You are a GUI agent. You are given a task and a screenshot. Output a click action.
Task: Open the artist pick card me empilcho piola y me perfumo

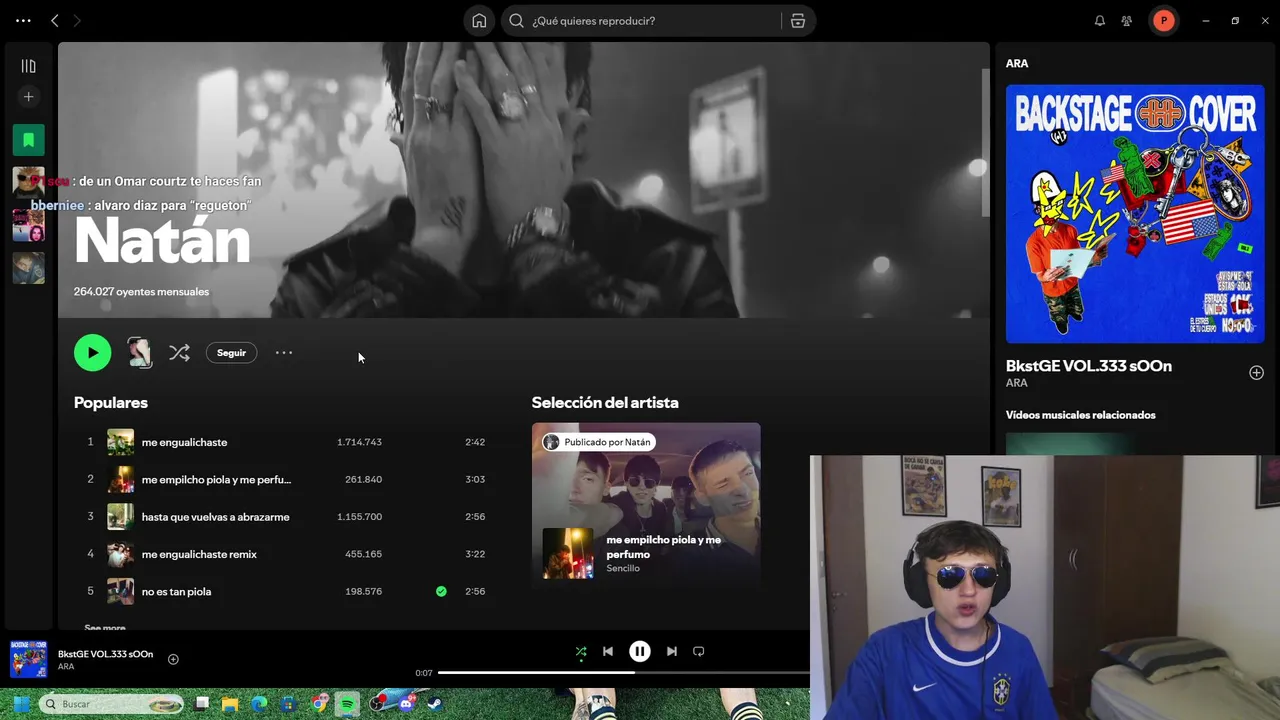click(646, 504)
